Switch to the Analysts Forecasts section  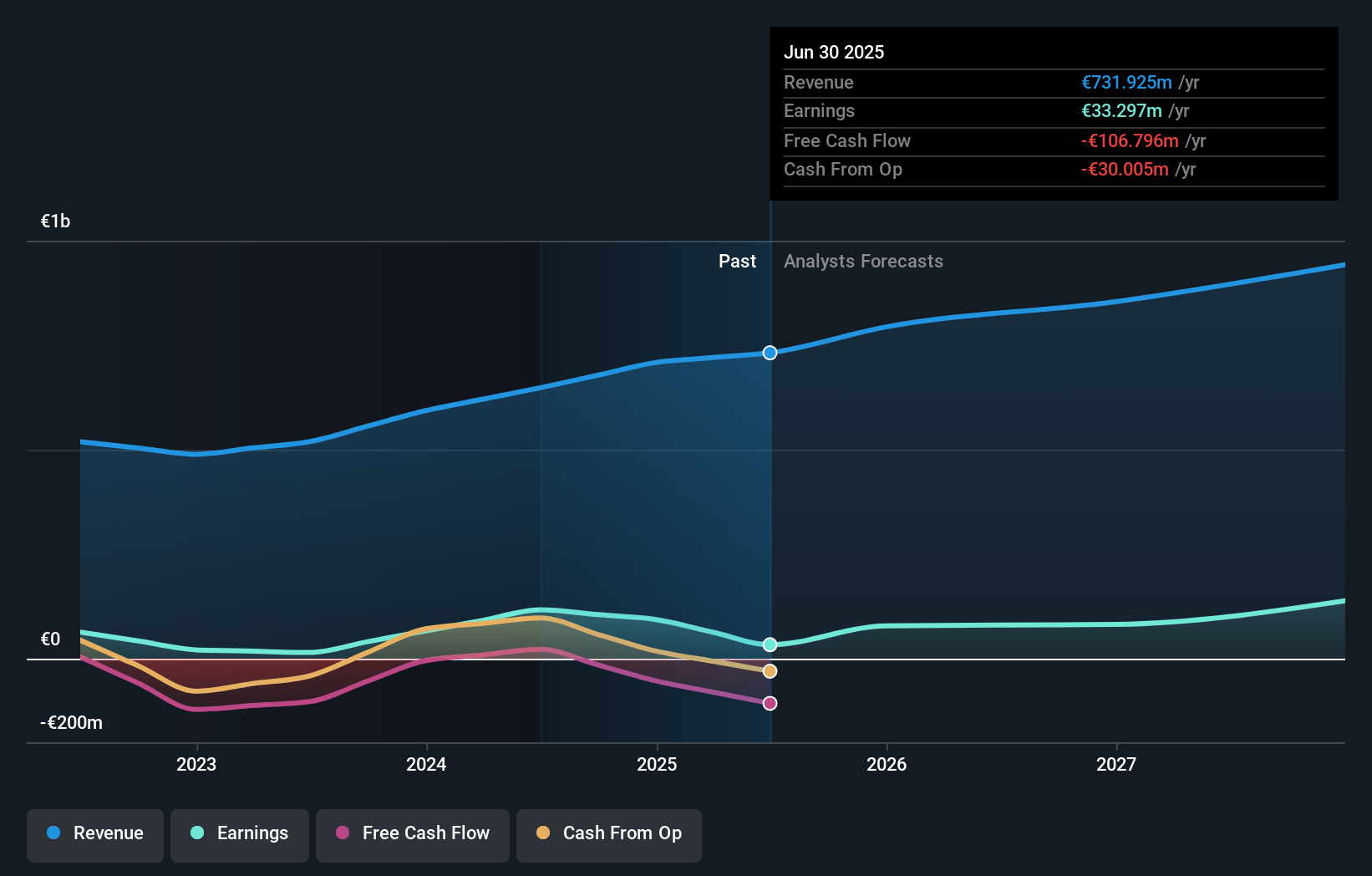[x=863, y=261]
